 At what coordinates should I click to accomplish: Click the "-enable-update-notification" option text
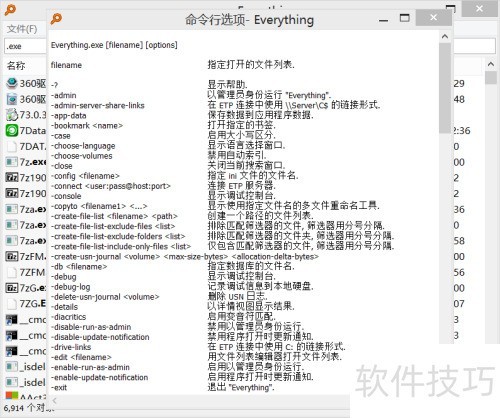coord(99,377)
